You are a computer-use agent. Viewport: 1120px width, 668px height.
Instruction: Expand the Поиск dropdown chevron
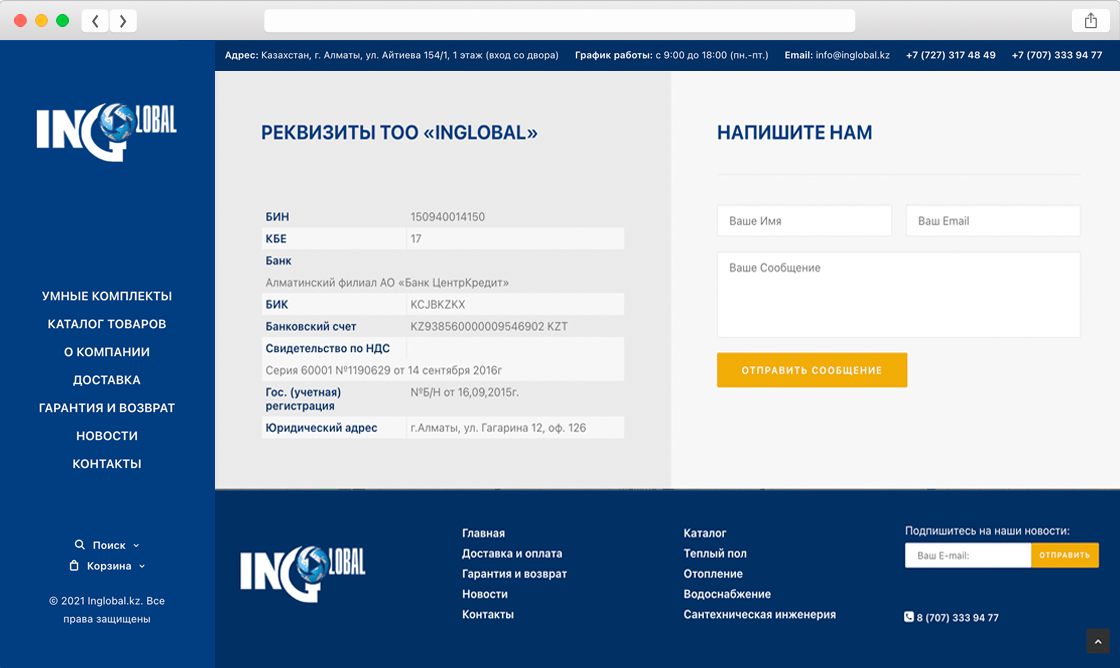(136, 546)
